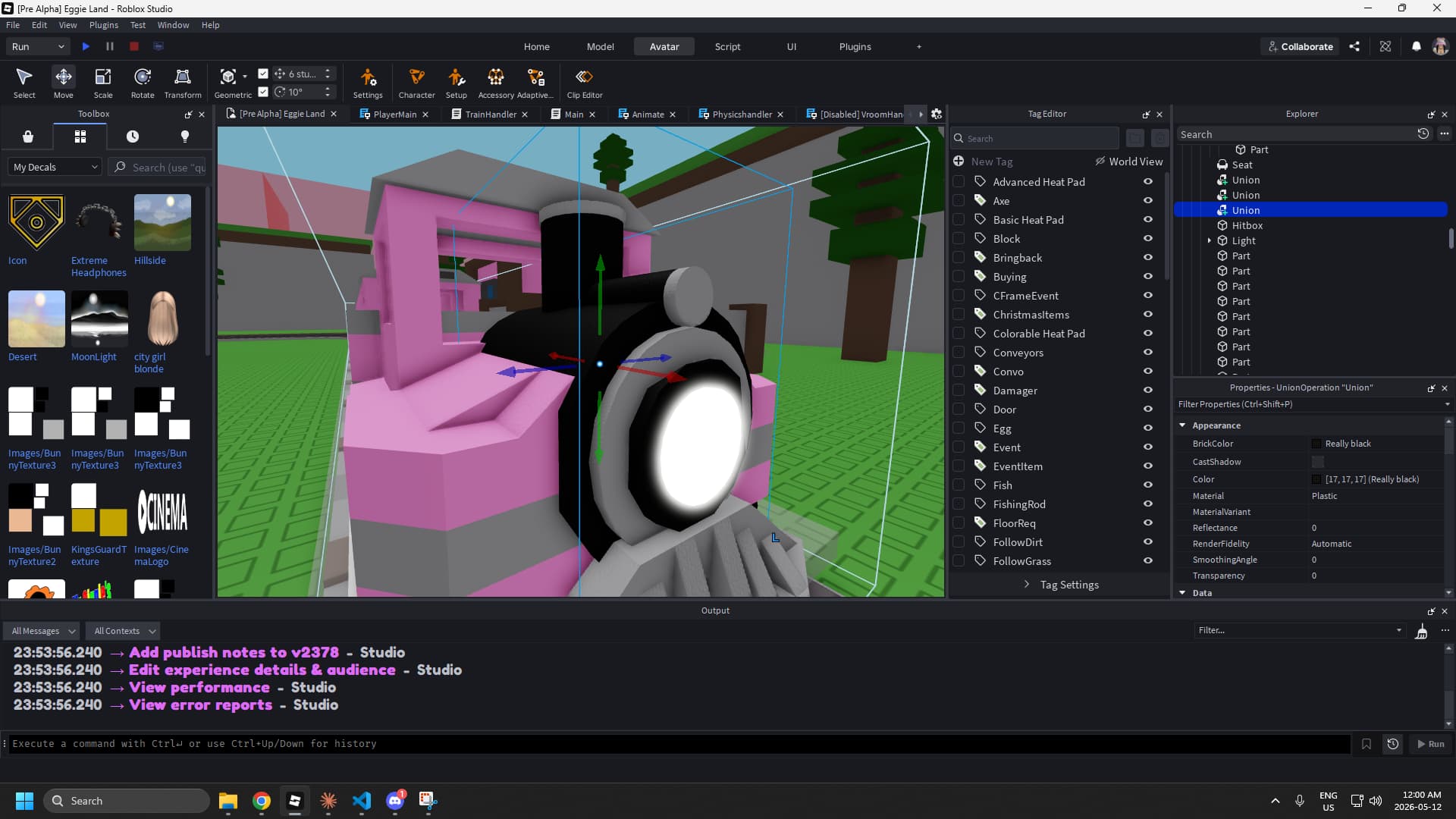Screen dimensions: 1456x819
Task: Start playtest with the blue Play button
Action: coord(86,46)
